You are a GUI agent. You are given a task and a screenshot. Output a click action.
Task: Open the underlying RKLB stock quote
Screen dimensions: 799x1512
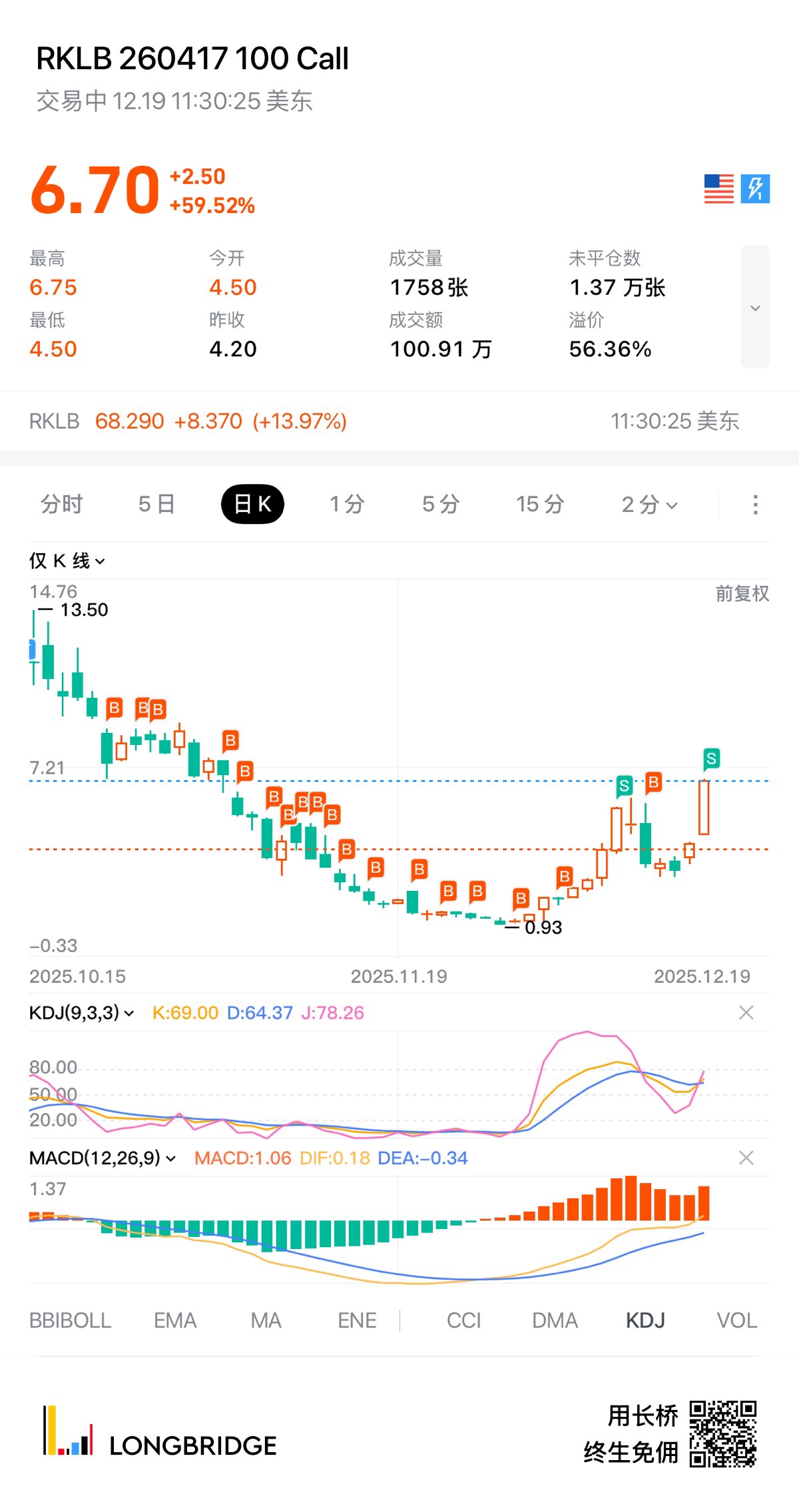click(188, 421)
